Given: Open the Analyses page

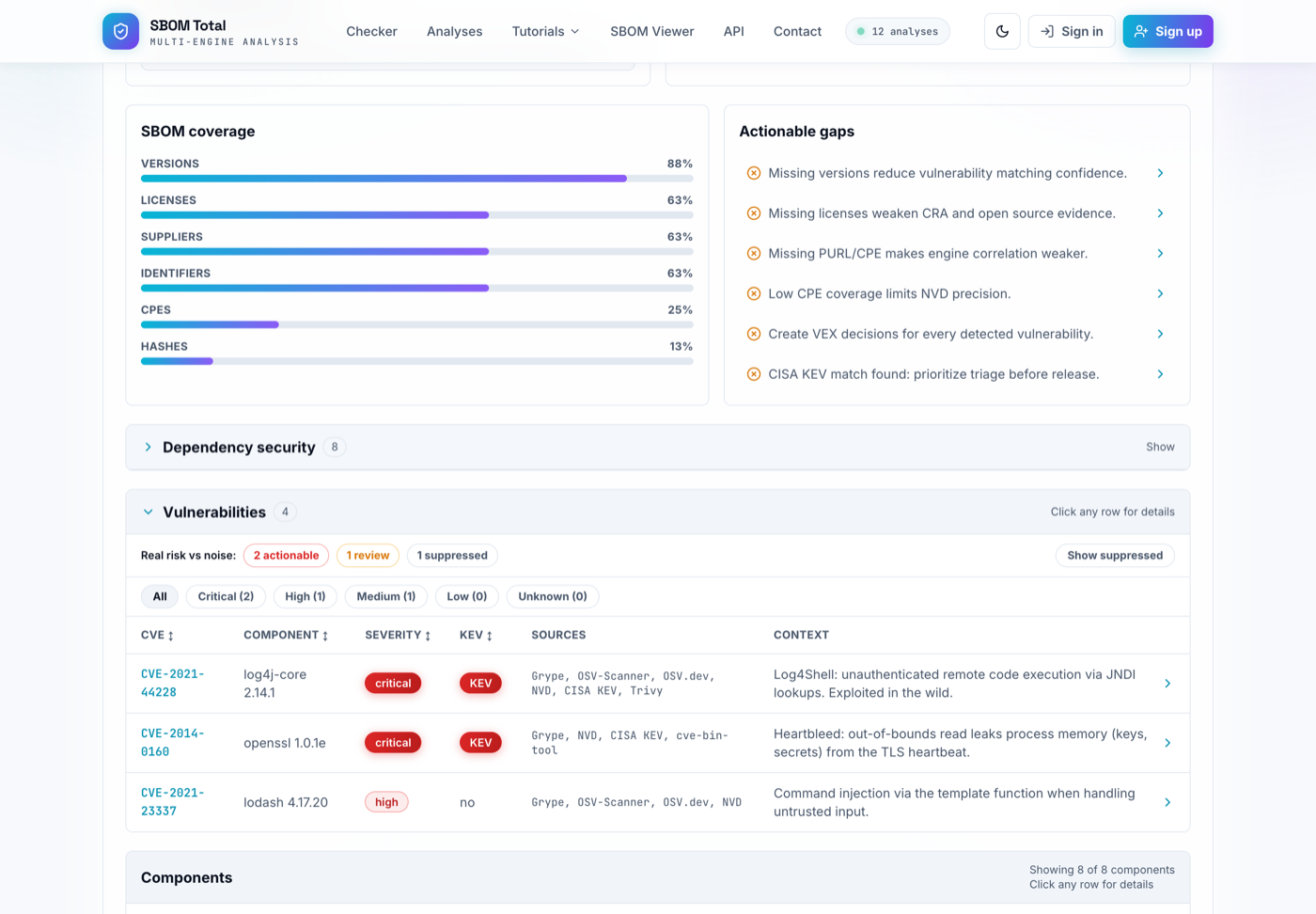Looking at the screenshot, I should (454, 31).
